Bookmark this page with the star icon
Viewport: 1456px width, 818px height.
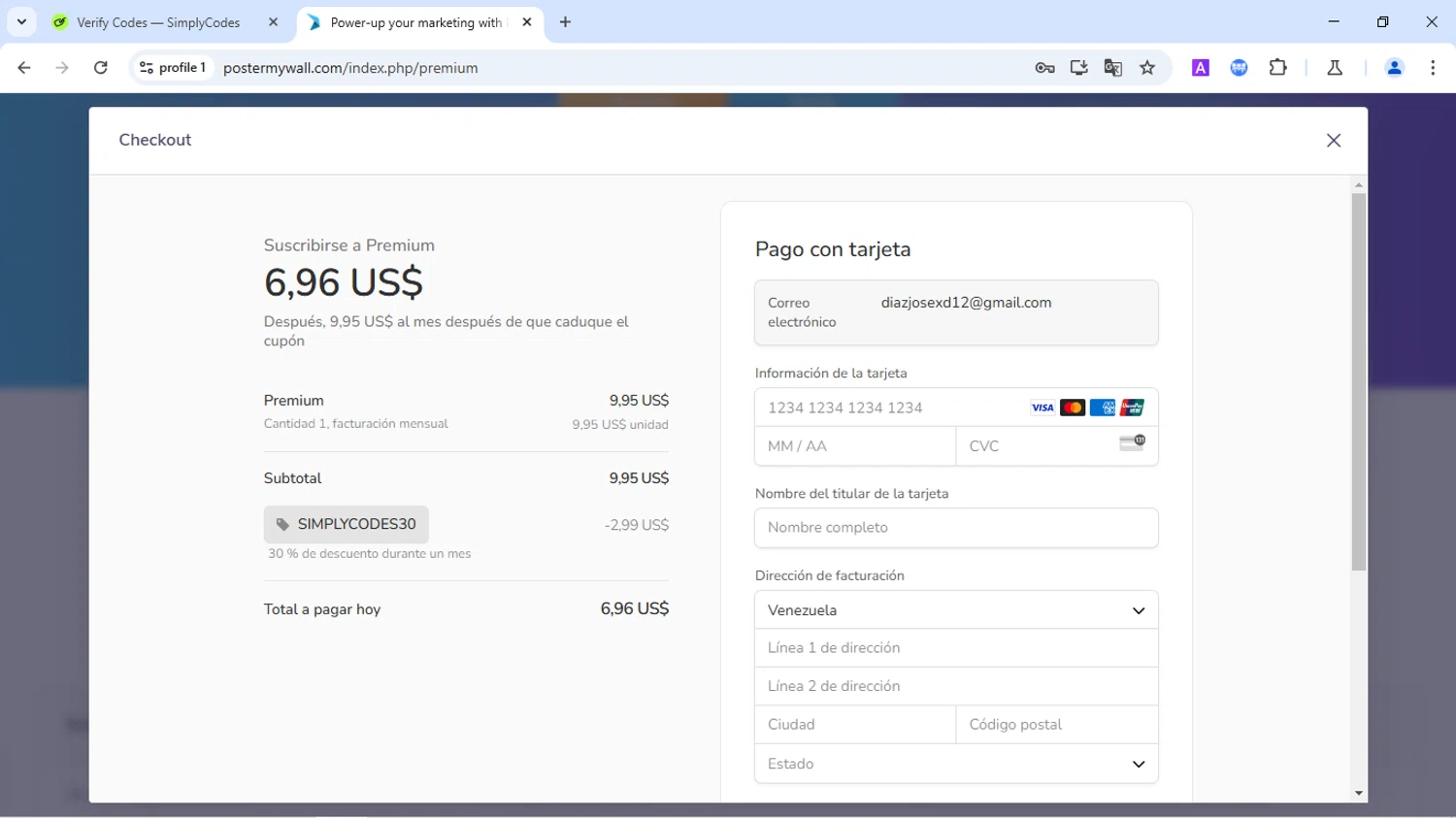(x=1147, y=68)
